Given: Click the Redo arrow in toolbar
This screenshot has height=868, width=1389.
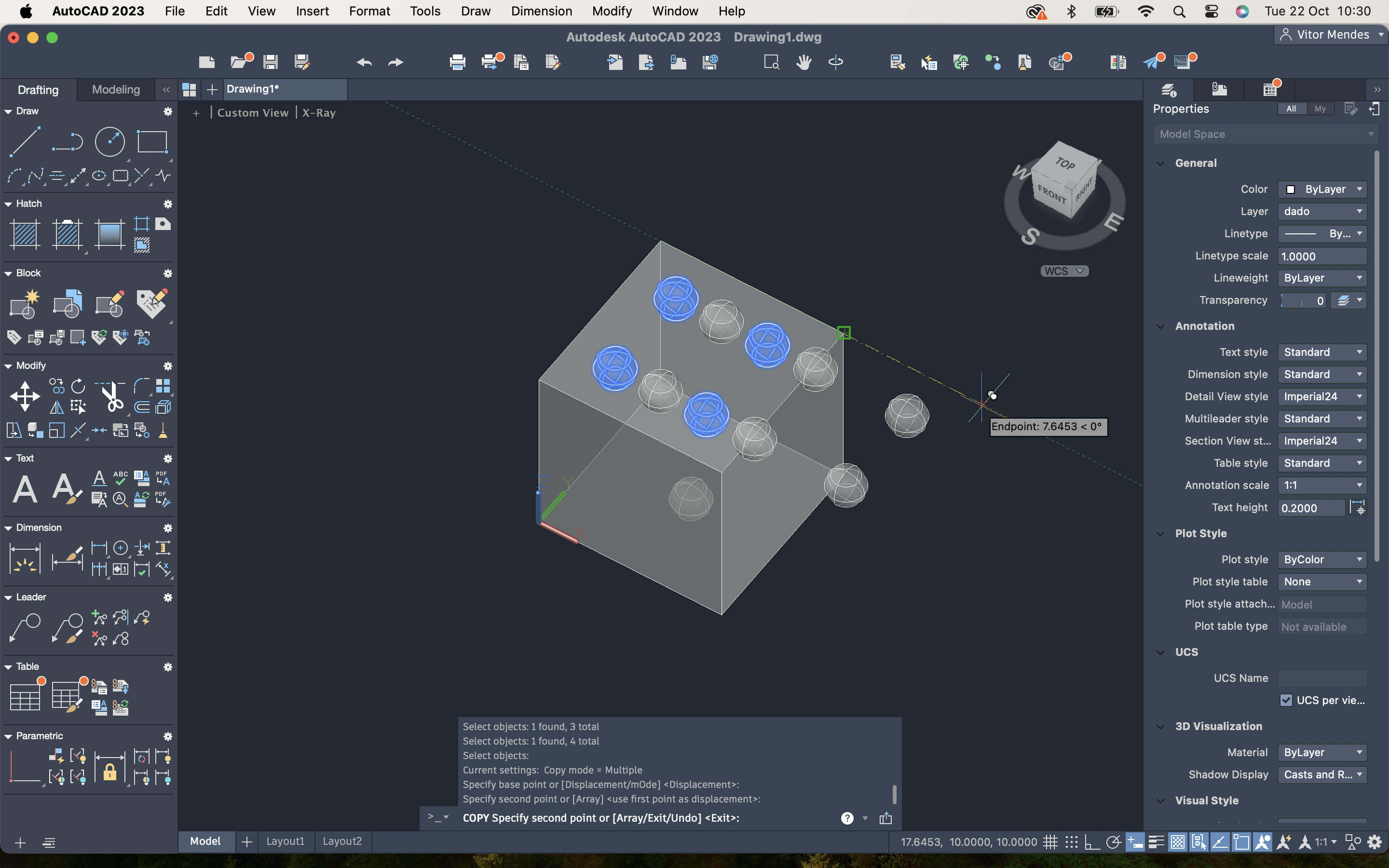Looking at the screenshot, I should (x=395, y=62).
